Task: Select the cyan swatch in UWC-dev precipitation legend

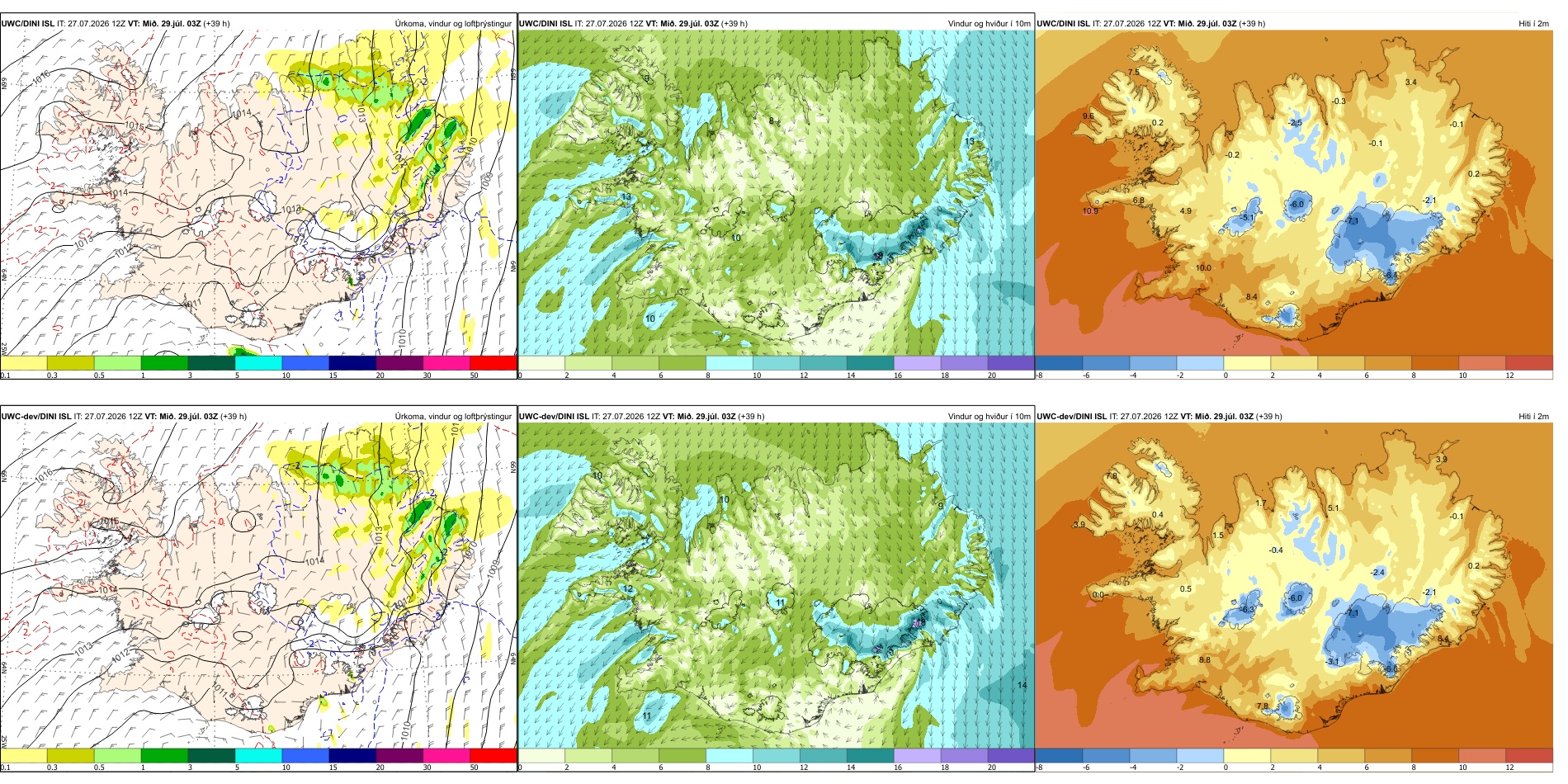Action: [x=258, y=755]
